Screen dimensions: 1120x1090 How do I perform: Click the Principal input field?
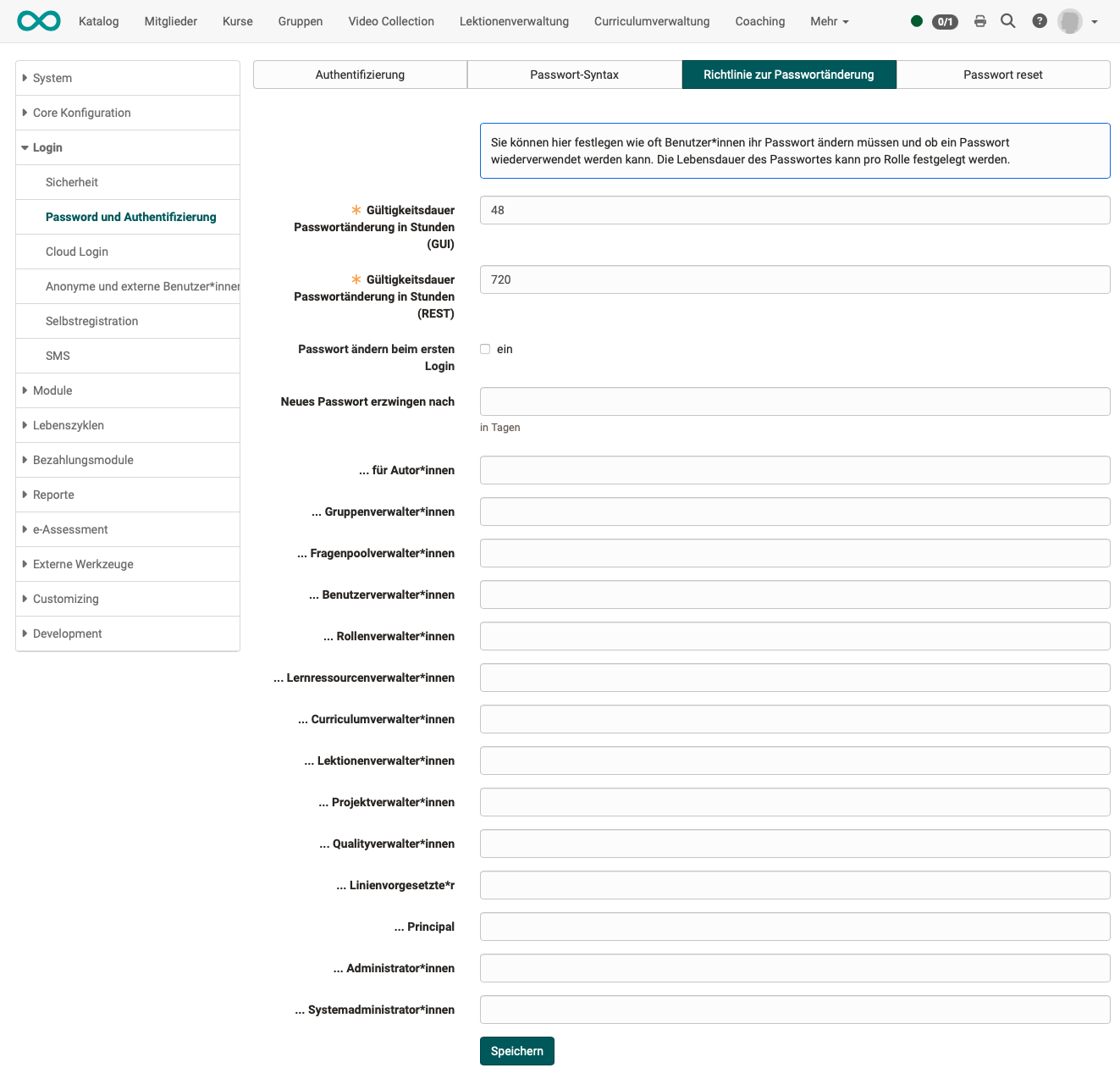pyautogui.click(x=795, y=927)
